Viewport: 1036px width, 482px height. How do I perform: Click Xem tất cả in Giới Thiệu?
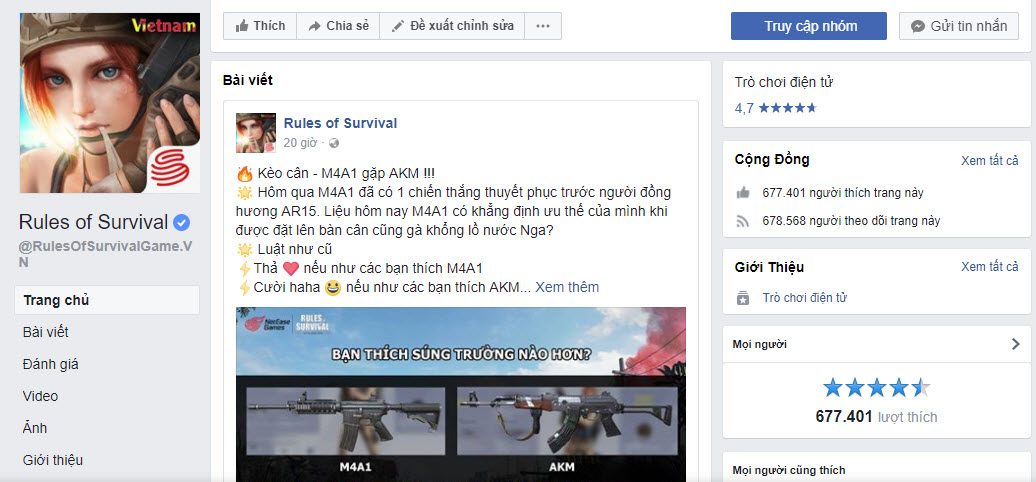point(990,267)
